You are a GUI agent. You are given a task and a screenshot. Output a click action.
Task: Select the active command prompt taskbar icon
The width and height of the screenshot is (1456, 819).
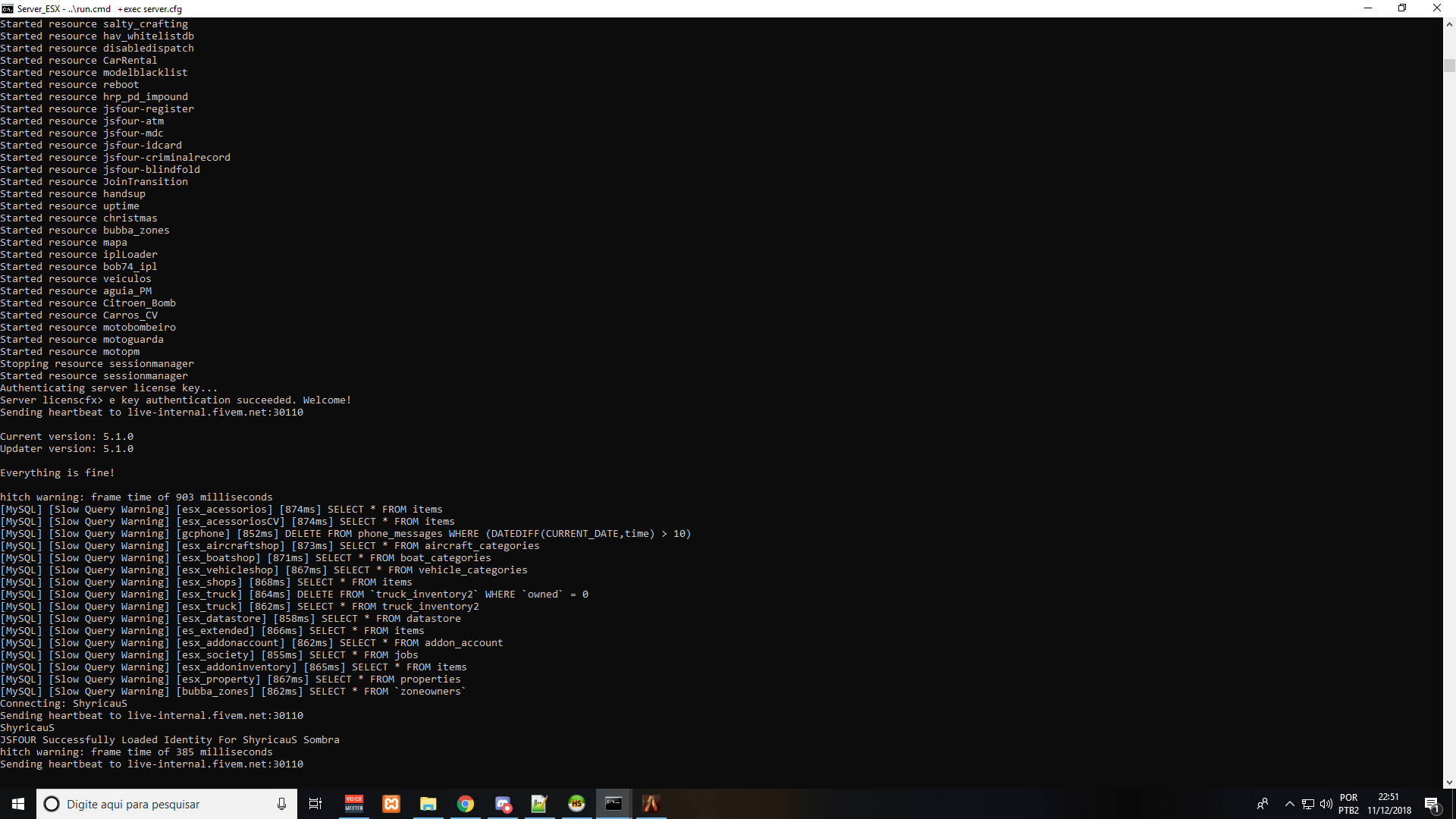coord(613,803)
